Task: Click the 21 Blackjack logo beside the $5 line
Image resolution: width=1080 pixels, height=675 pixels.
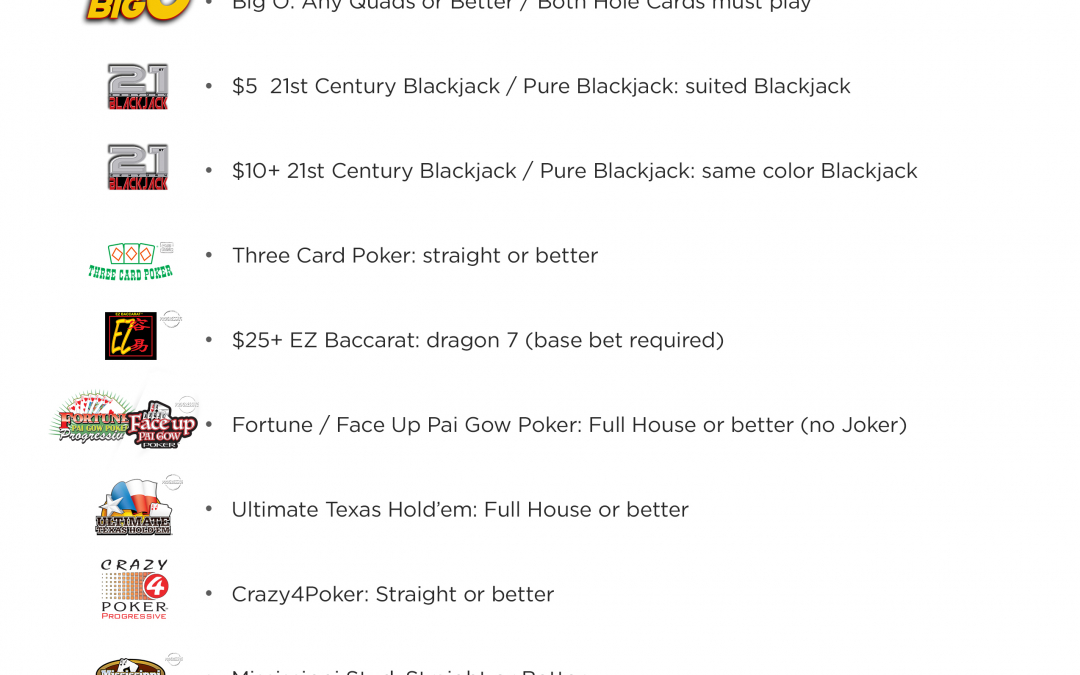Action: [x=138, y=86]
